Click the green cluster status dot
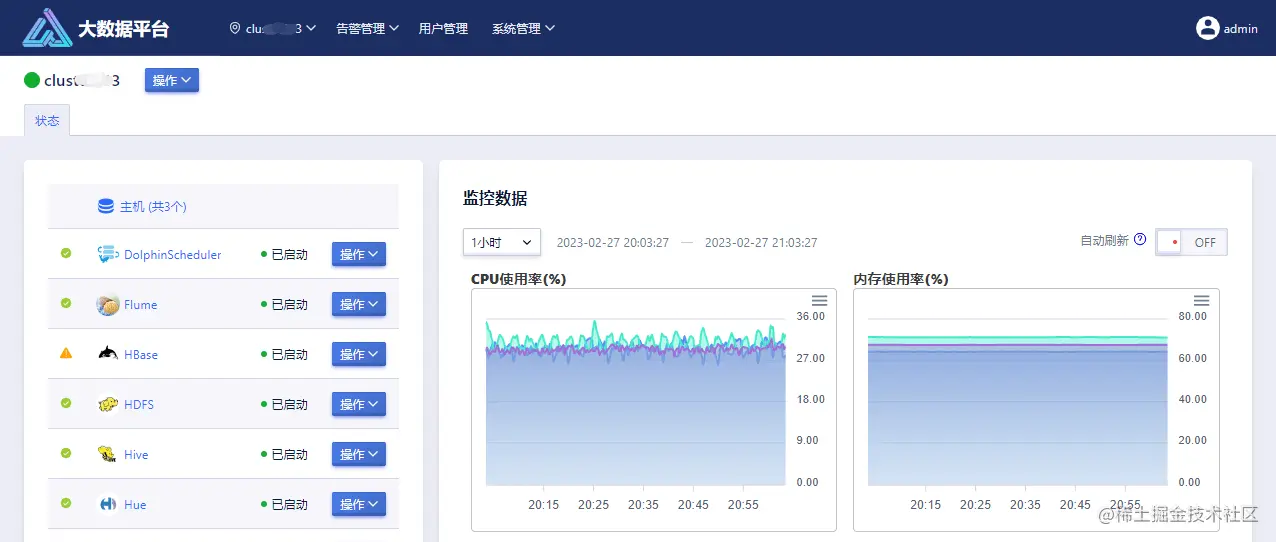The width and height of the screenshot is (1276, 542). coord(32,80)
